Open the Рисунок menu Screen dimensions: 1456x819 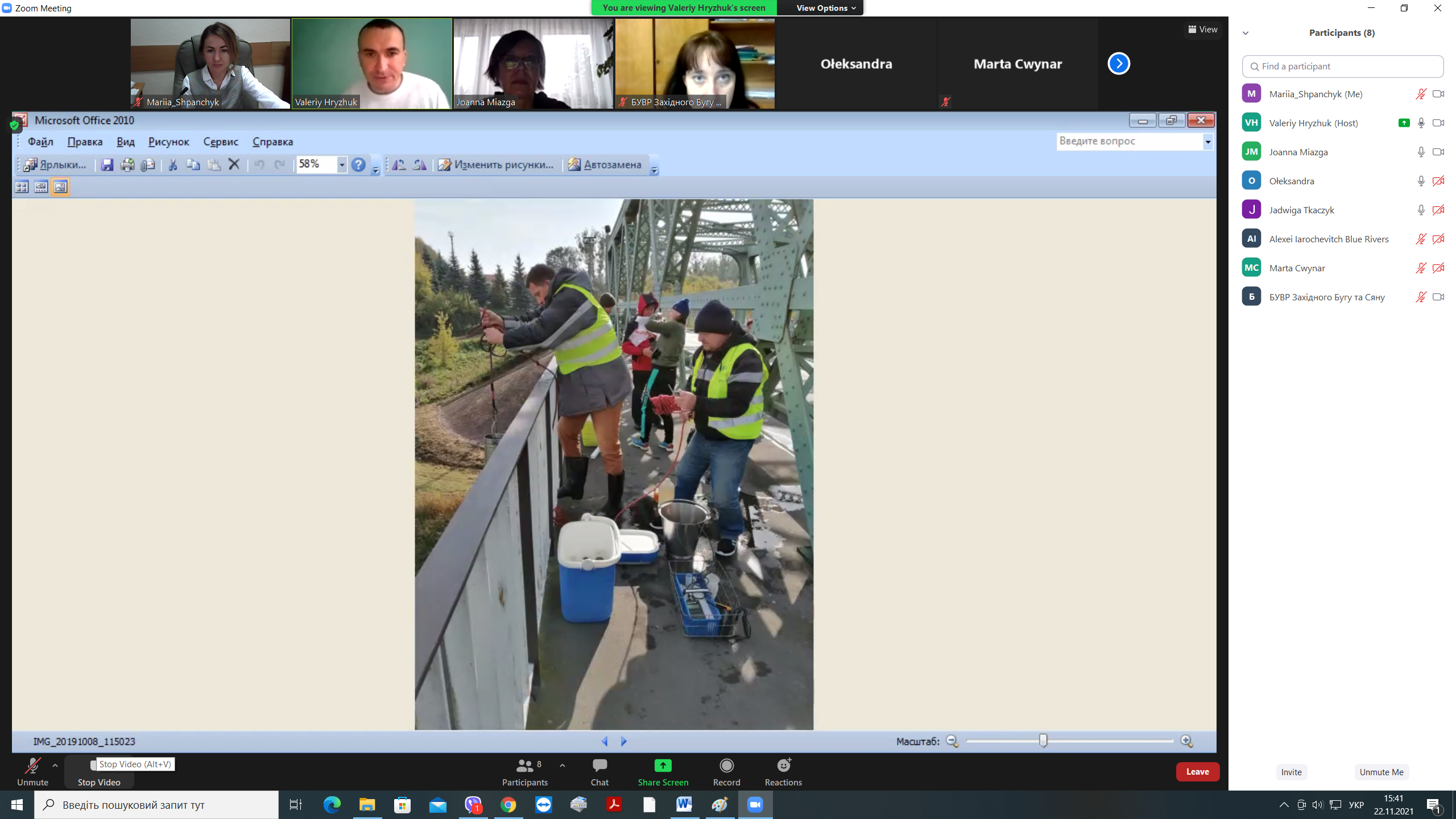tap(168, 142)
